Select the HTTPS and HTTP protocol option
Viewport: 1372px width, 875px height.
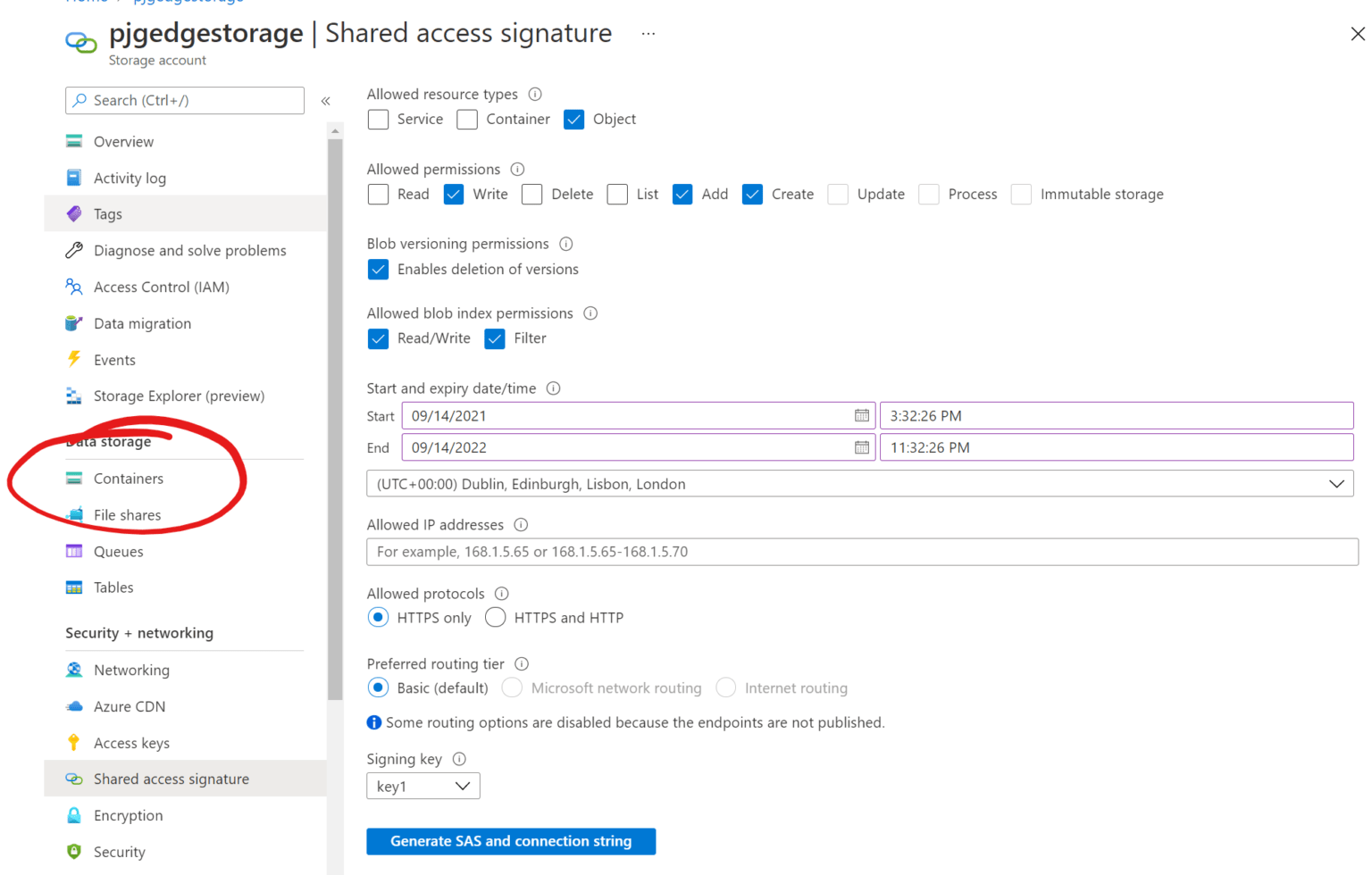click(496, 617)
